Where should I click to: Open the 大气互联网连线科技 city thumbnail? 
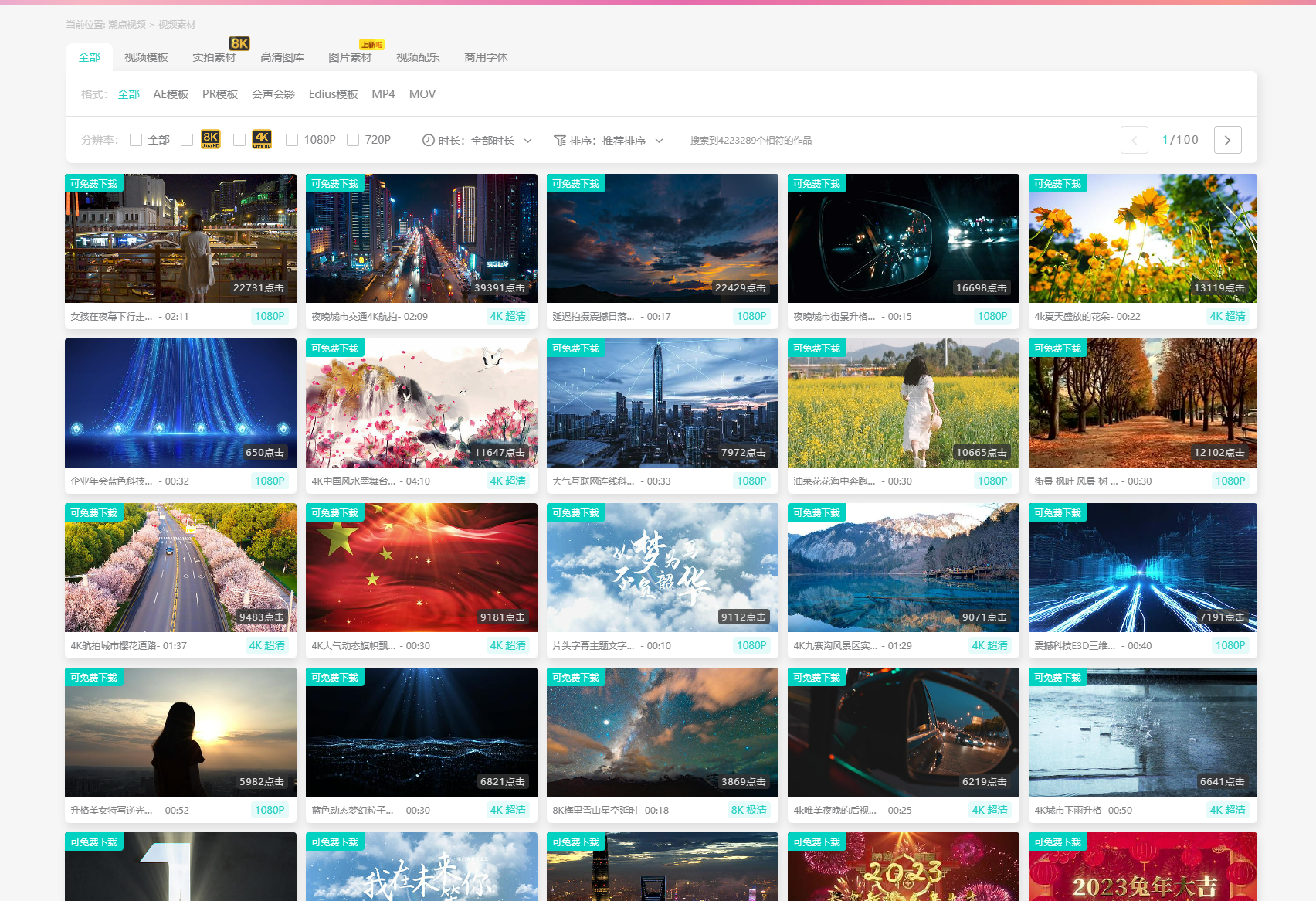coord(663,403)
